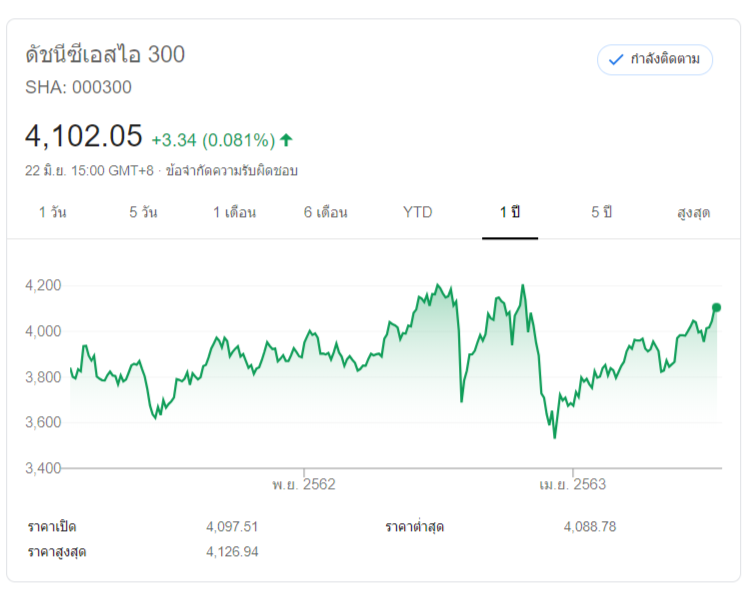The image size is (750, 606).
Task: Show the สูงสุด maximum range tab
Action: point(693,212)
